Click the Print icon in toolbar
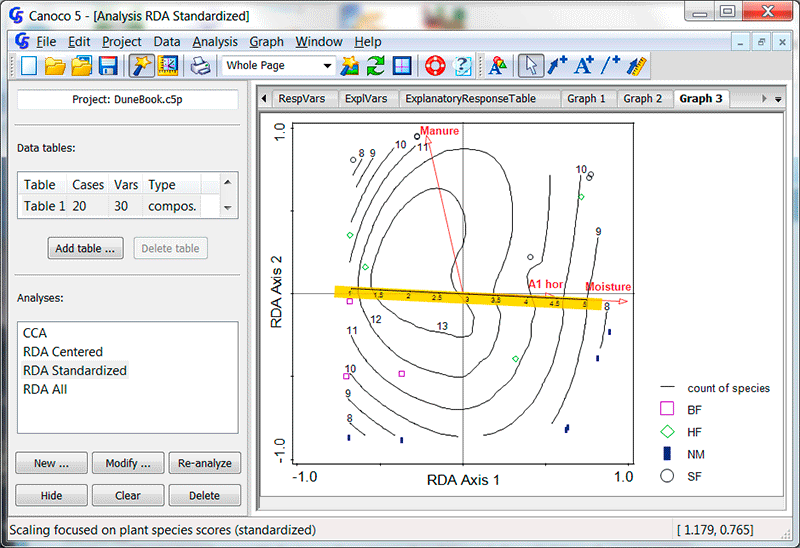800x548 pixels. 200,66
